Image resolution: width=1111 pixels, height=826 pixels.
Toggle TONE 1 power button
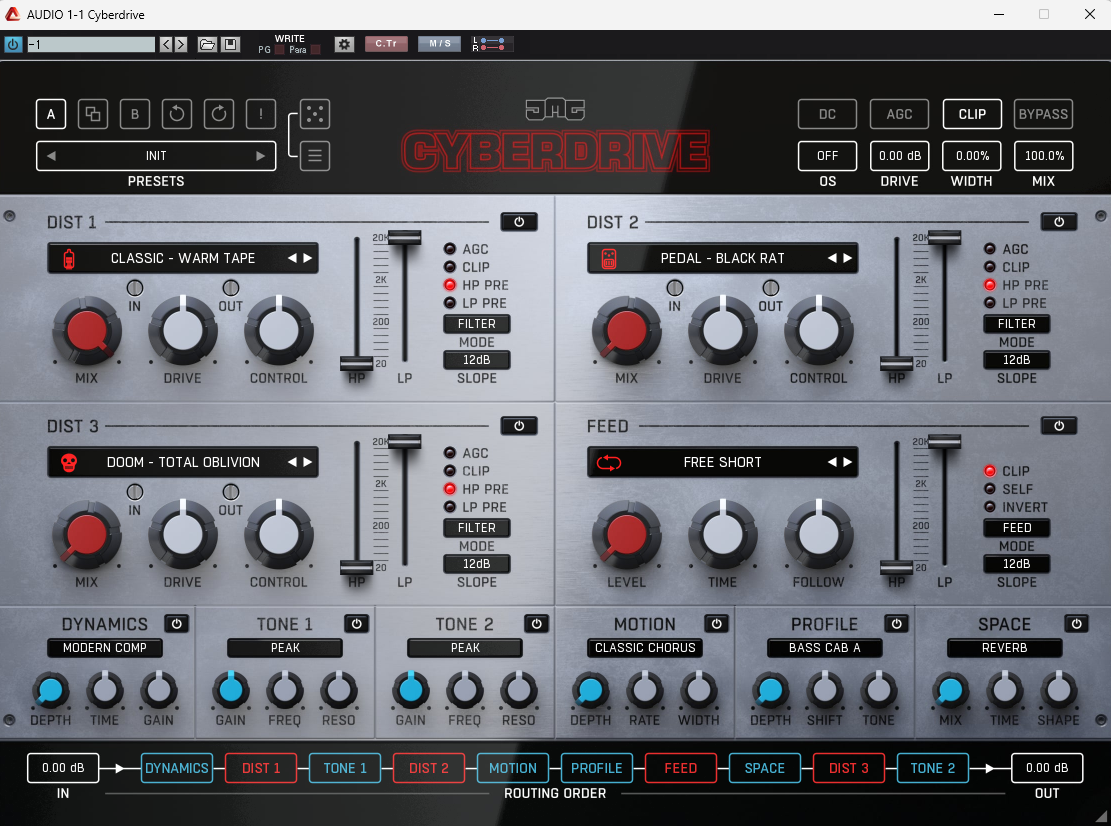(x=356, y=623)
